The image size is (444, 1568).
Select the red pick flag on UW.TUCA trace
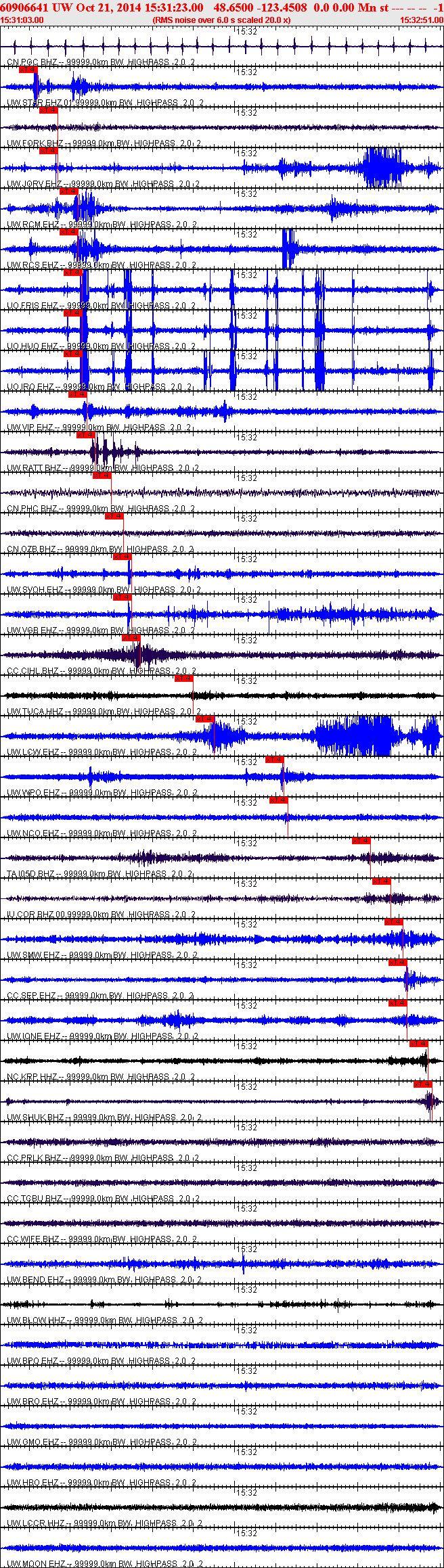tap(183, 678)
